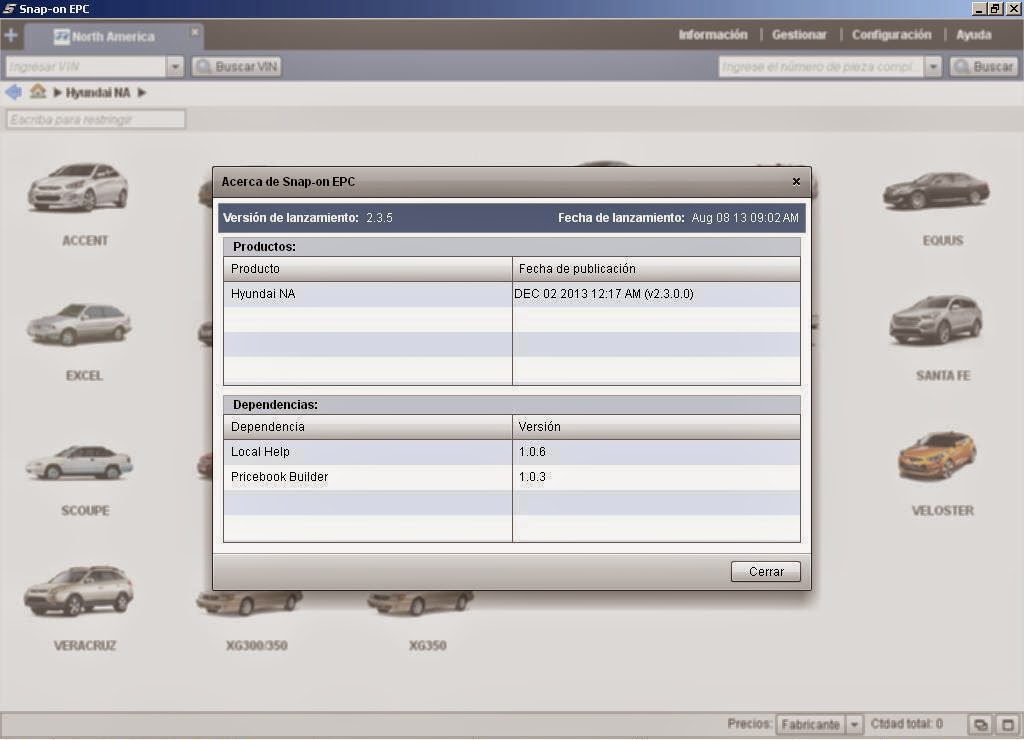The width and height of the screenshot is (1024, 740).
Task: Click the Versión column header
Action: click(656, 426)
